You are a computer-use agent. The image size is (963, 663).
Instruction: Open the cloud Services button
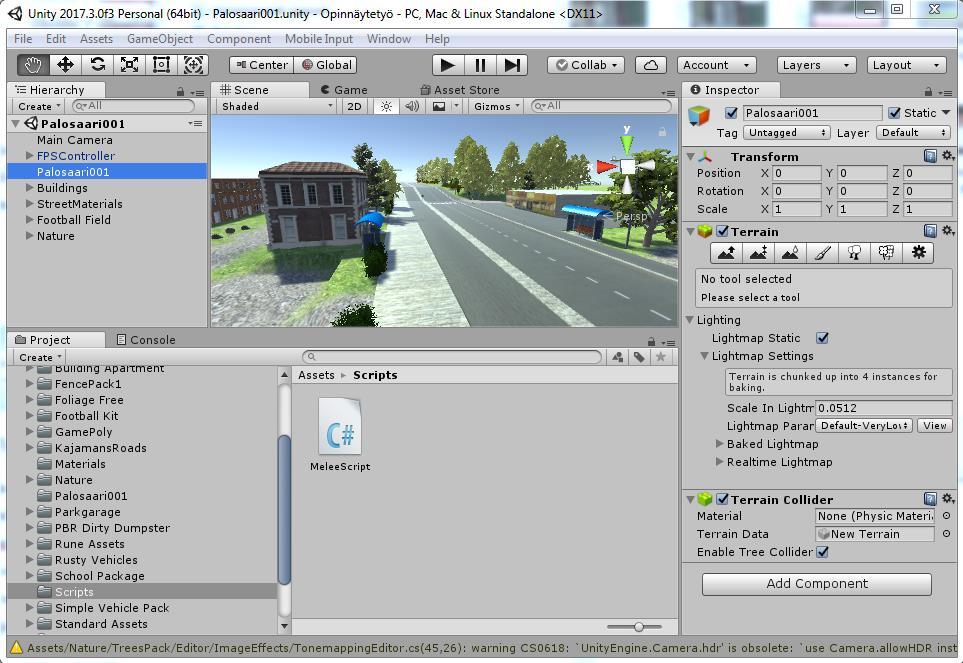coord(651,65)
